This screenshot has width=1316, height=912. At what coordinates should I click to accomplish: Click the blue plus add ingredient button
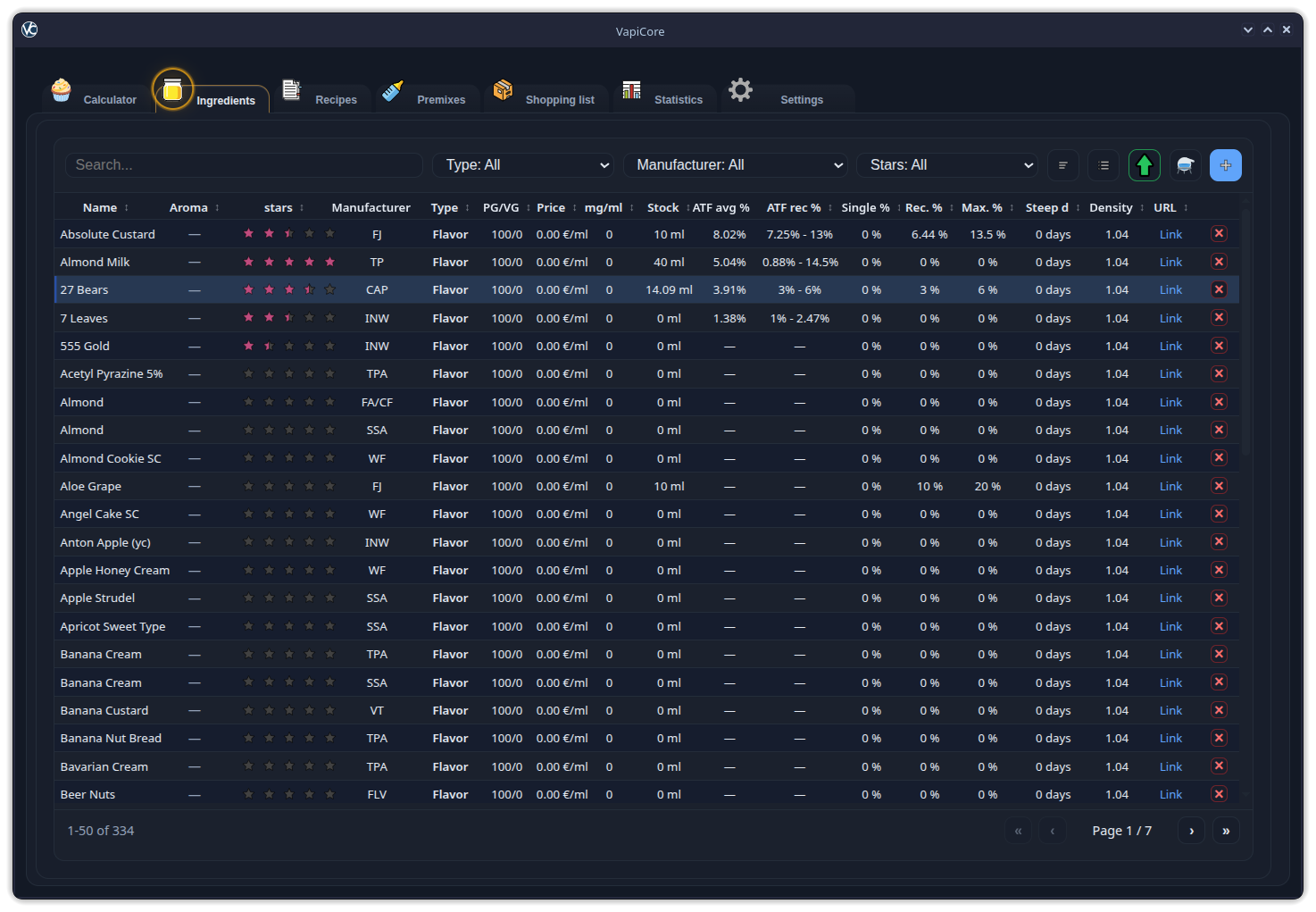[x=1225, y=165]
